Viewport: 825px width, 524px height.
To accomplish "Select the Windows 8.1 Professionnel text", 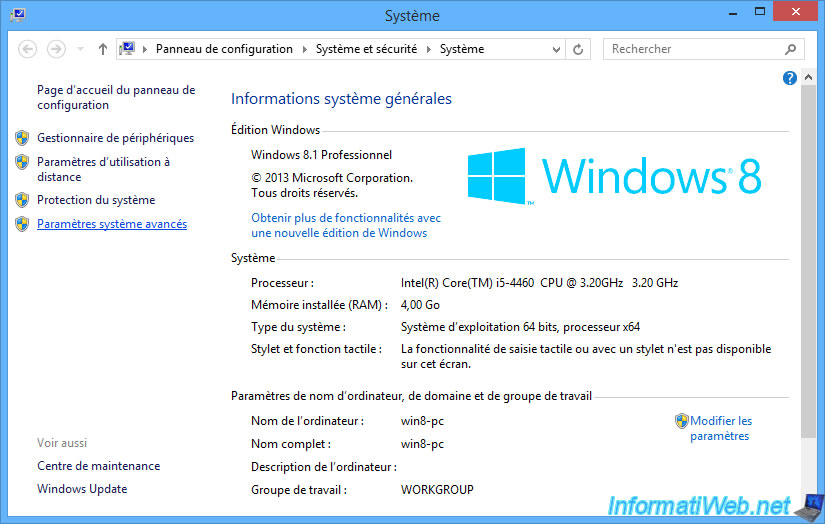I will [x=321, y=155].
